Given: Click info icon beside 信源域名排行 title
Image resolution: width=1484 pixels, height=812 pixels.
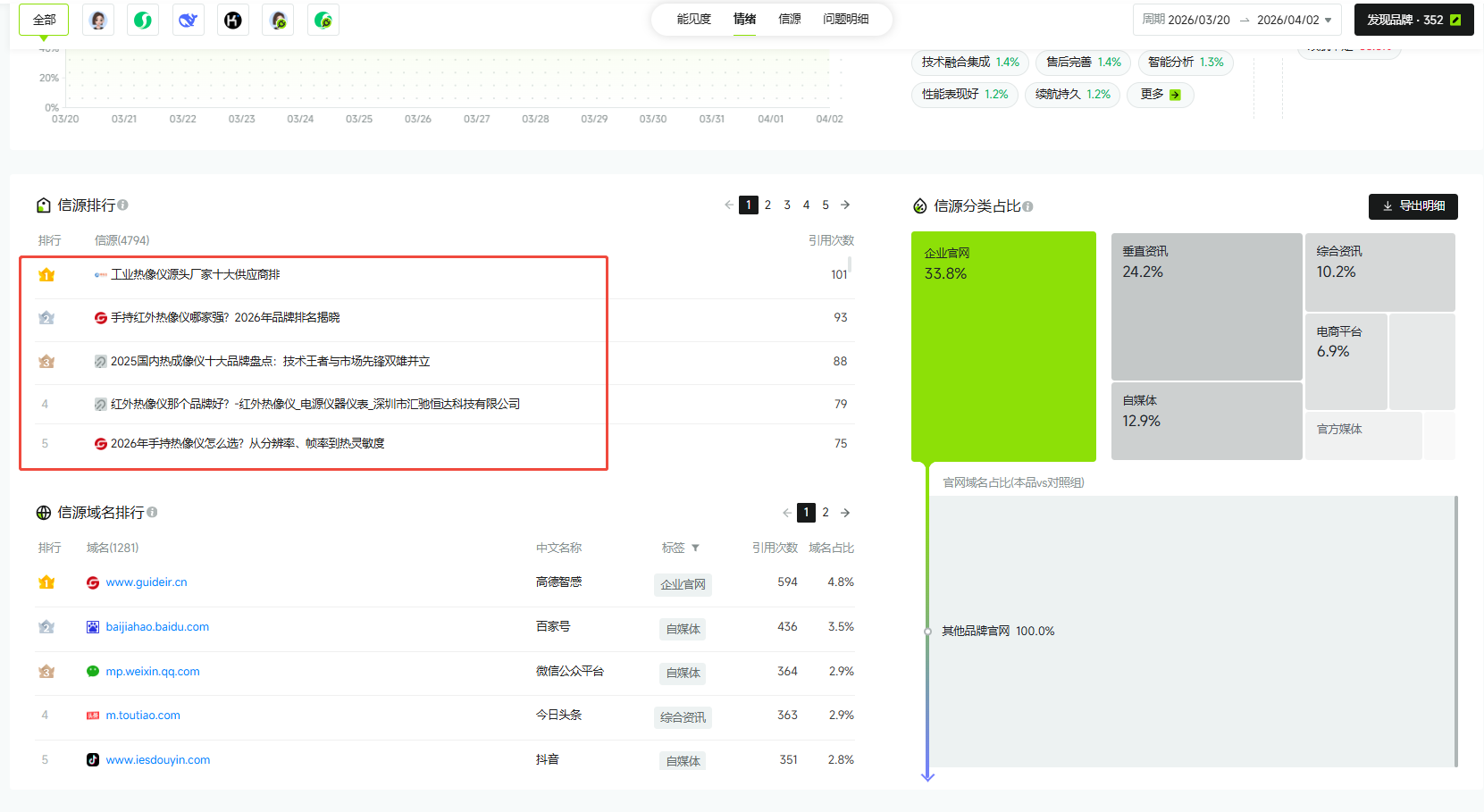Looking at the screenshot, I should [x=153, y=513].
